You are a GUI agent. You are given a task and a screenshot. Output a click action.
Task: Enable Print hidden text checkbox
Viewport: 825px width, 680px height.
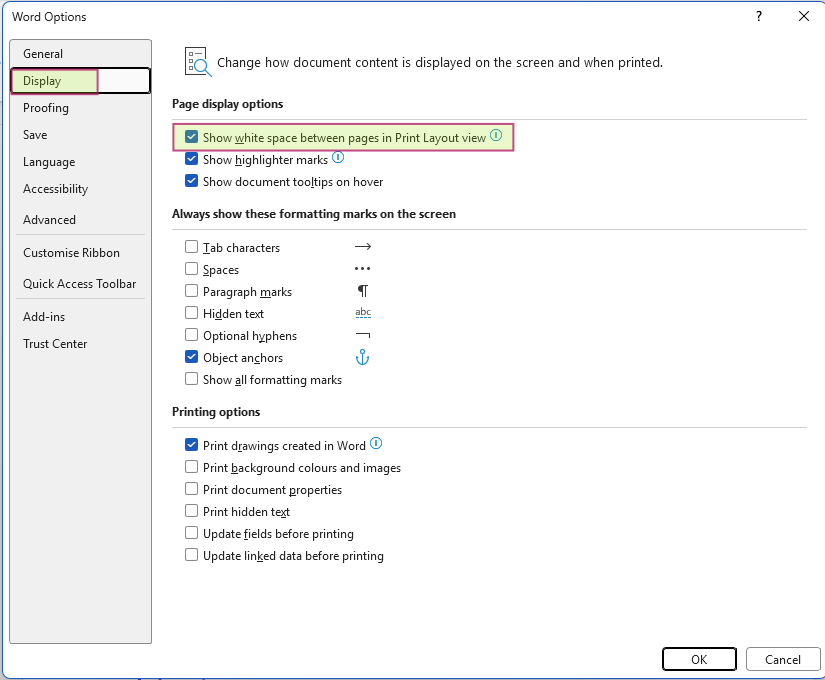pyautogui.click(x=192, y=512)
